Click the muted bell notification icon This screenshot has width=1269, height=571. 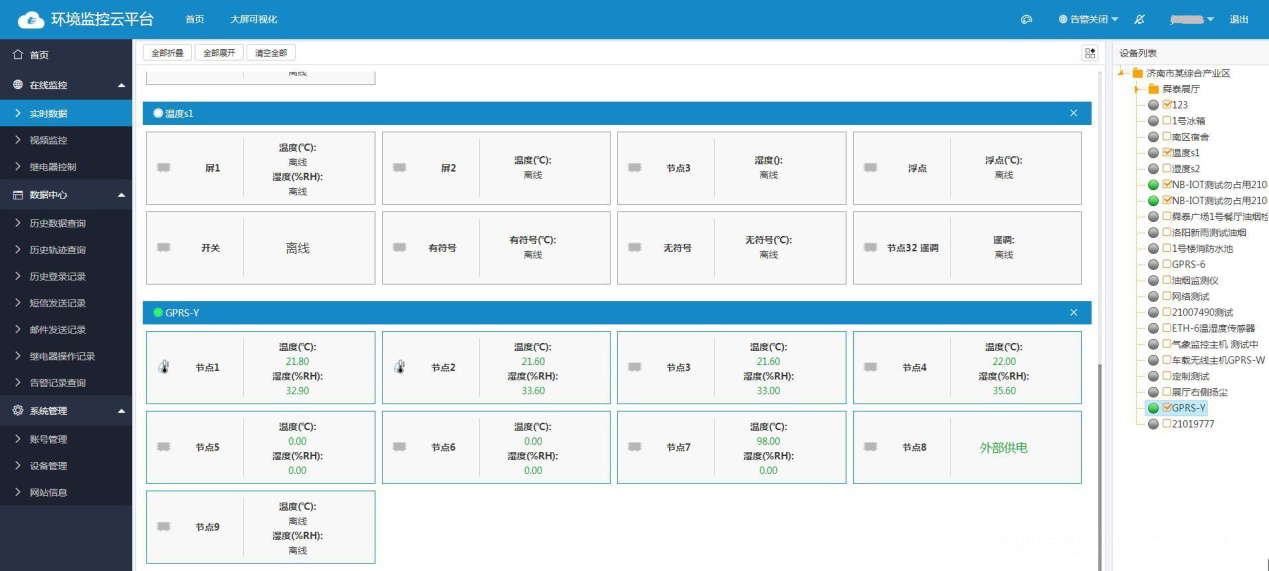click(x=1139, y=20)
